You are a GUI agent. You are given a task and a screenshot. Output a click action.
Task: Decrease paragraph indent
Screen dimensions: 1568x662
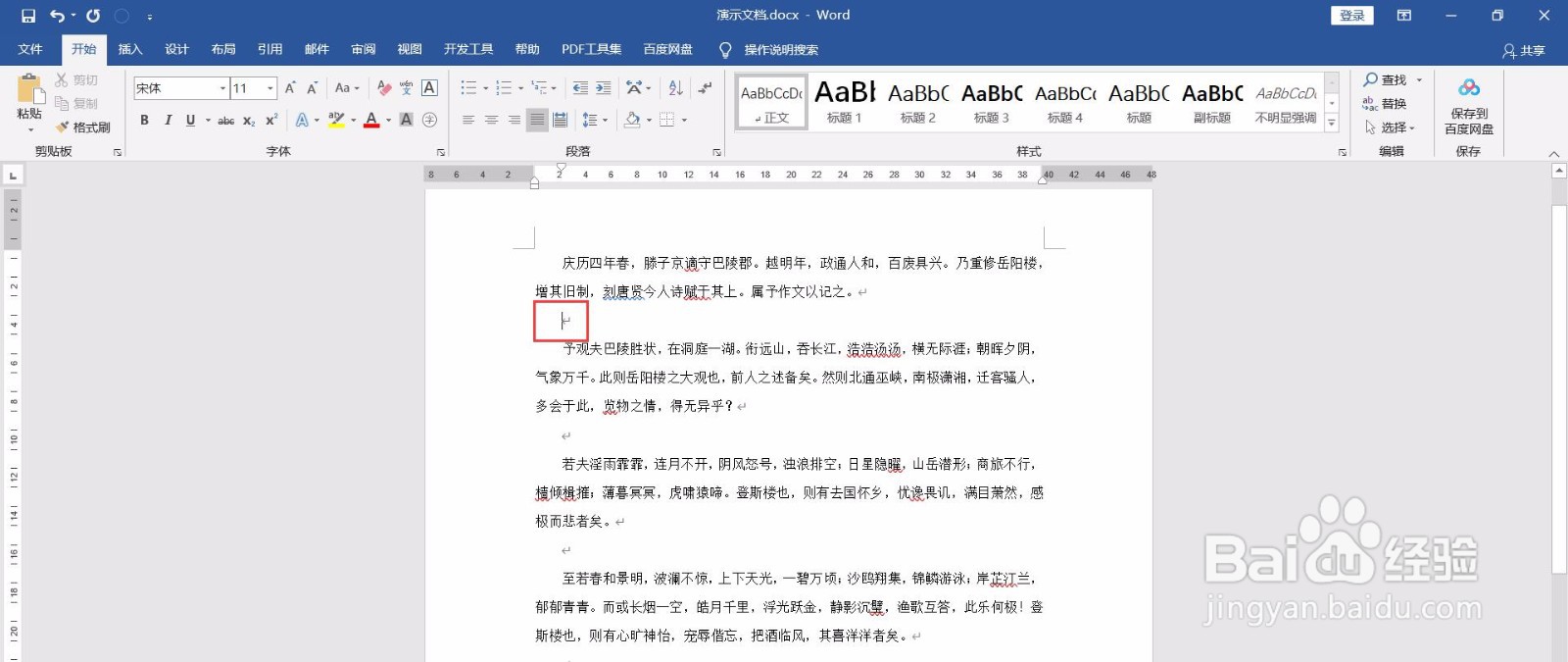point(580,88)
